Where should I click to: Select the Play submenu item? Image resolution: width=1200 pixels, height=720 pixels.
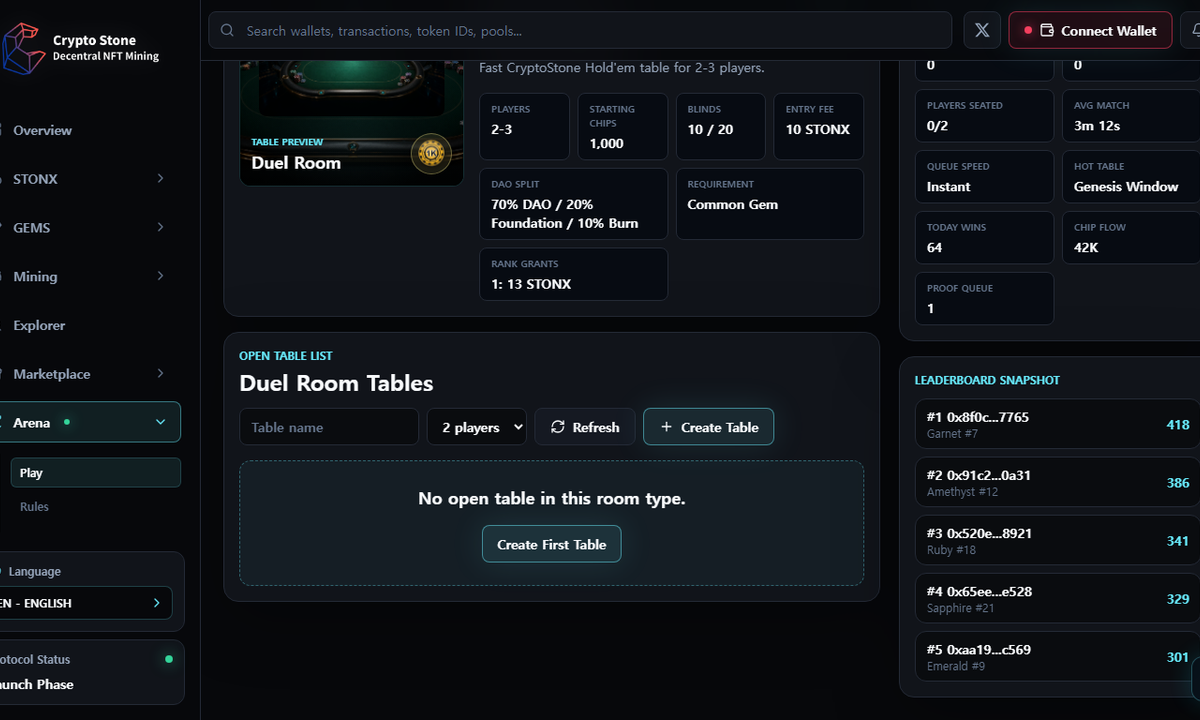[x=96, y=473]
